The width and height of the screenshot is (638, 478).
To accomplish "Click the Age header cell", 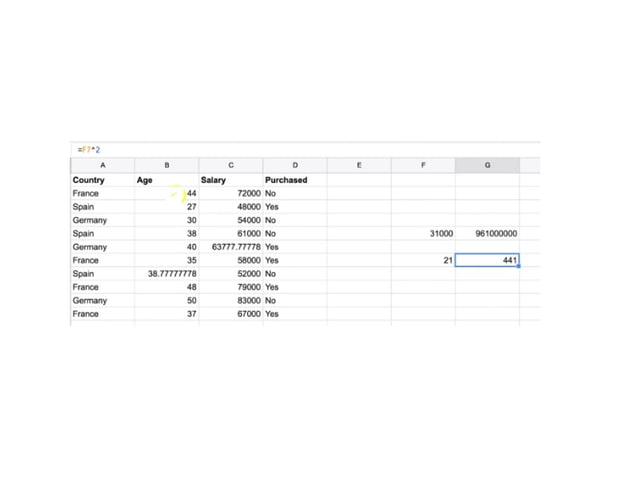I will tap(166, 180).
